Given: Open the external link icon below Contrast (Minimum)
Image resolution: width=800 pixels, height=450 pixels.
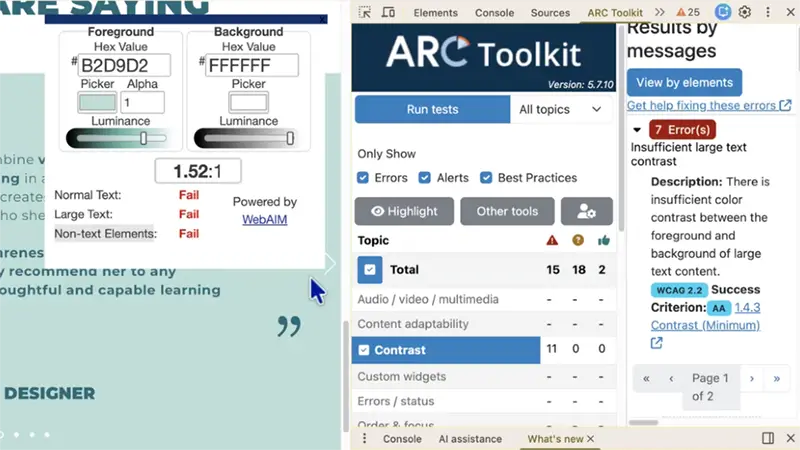Looking at the screenshot, I should pos(657,343).
